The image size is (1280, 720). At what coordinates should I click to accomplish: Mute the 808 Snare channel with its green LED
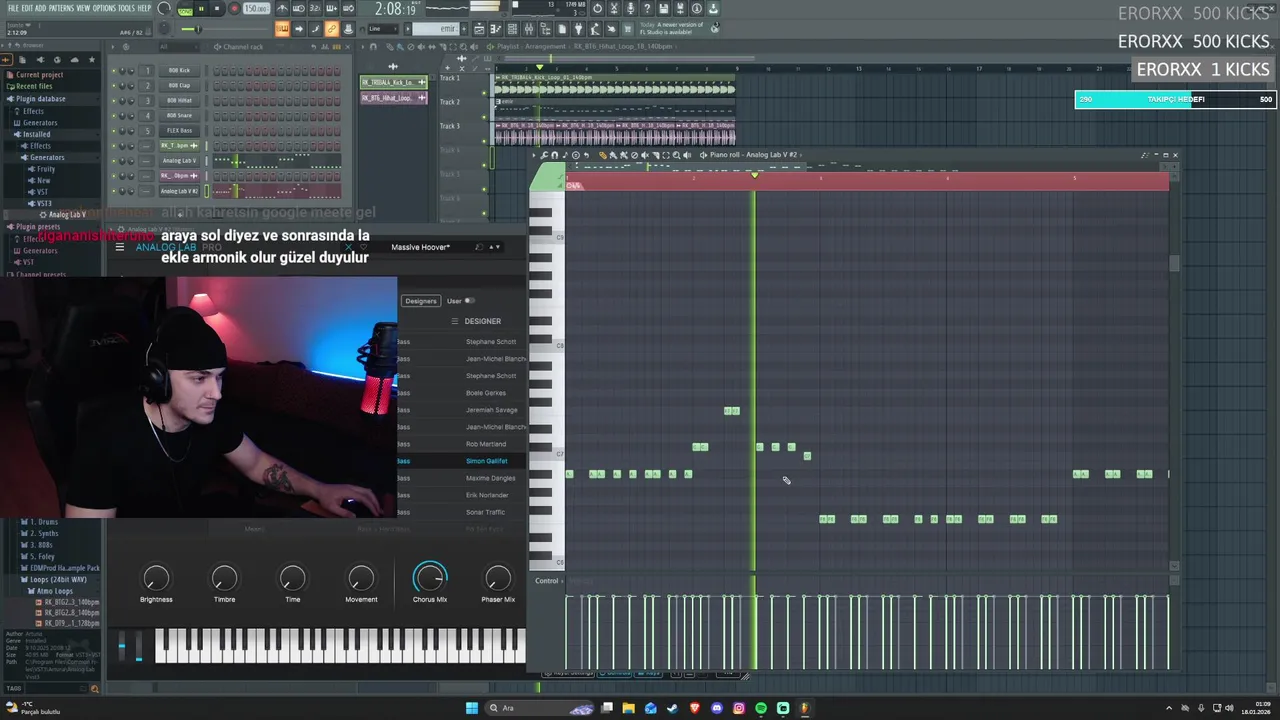click(114, 115)
